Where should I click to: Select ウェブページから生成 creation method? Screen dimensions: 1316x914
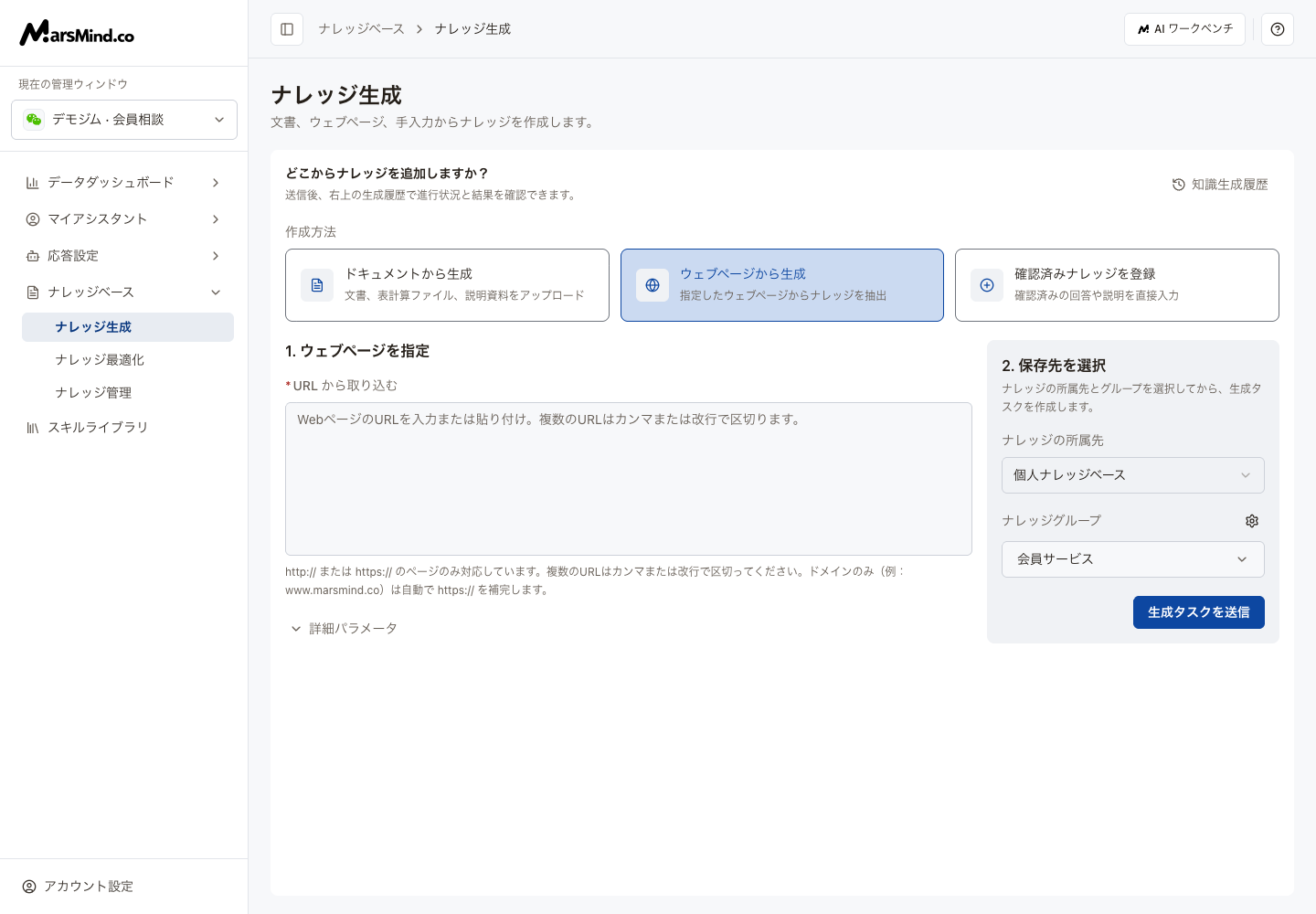tap(782, 285)
